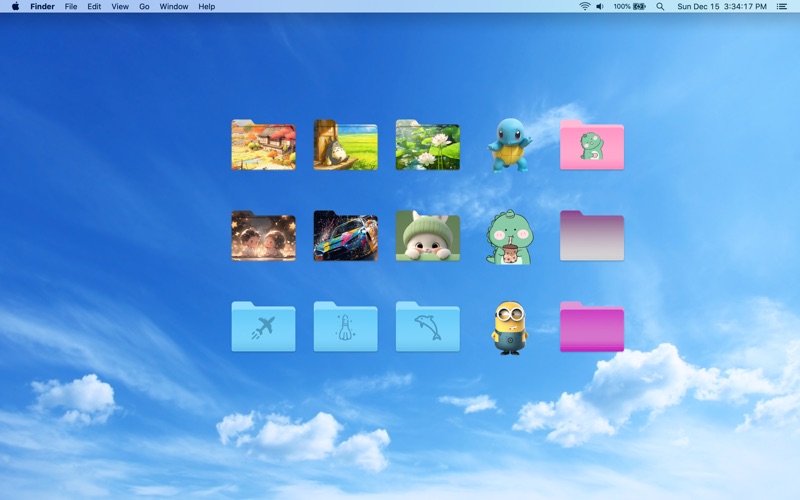The image size is (800, 500).
Task: Open the folder with Totoro artwork
Action: pos(345,146)
